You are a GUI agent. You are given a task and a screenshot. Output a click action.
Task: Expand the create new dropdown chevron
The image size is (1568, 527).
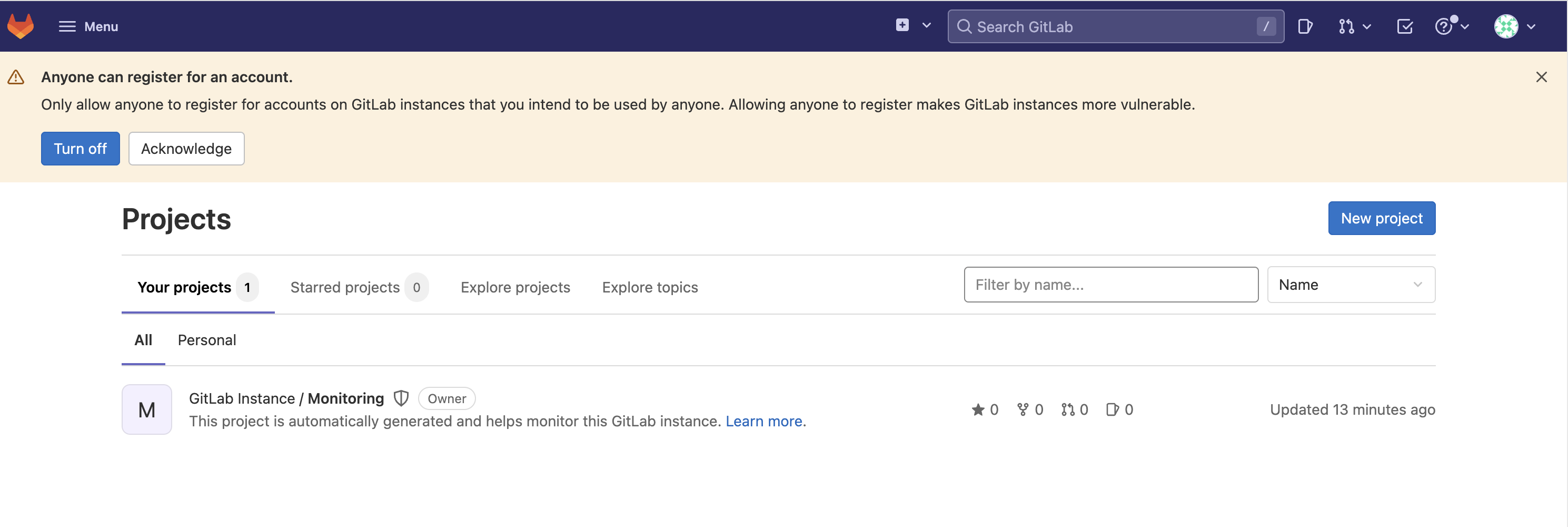pyautogui.click(x=927, y=26)
